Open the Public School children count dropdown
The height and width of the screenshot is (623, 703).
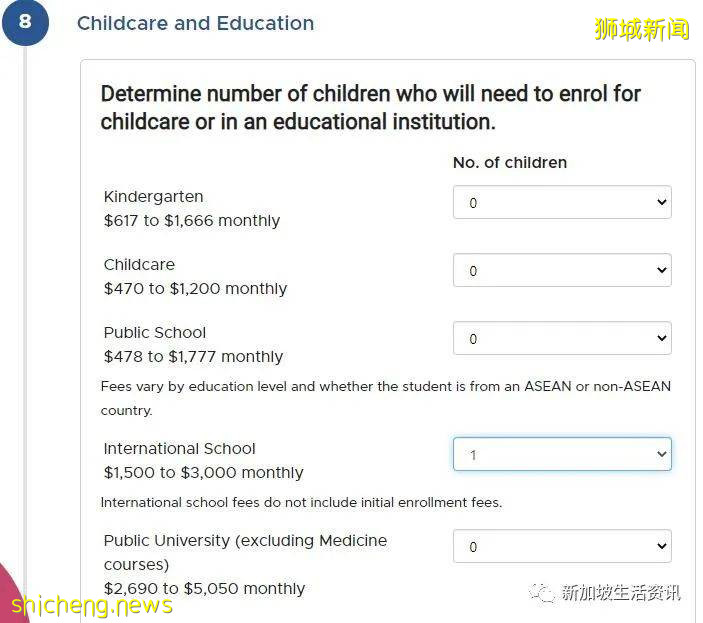coord(561,338)
